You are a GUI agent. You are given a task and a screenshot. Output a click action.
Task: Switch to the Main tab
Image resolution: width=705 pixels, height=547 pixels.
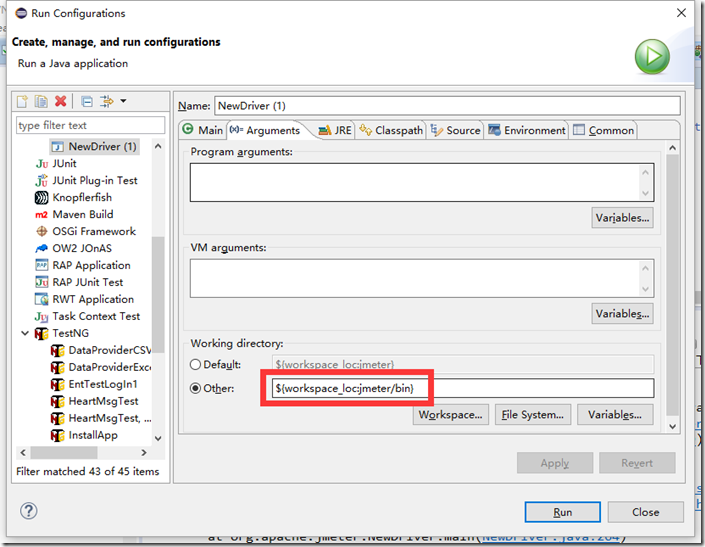(x=203, y=130)
